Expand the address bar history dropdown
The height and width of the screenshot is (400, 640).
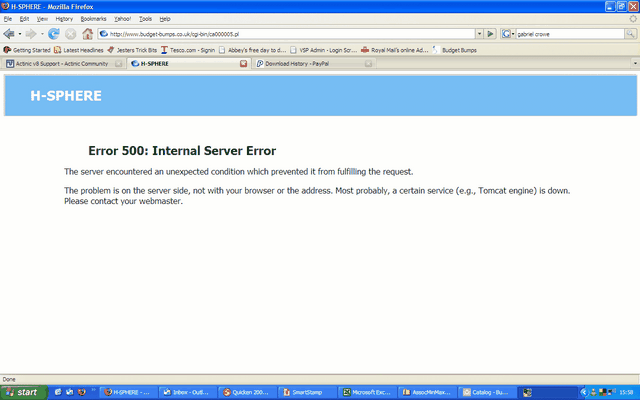pyautogui.click(x=478, y=33)
